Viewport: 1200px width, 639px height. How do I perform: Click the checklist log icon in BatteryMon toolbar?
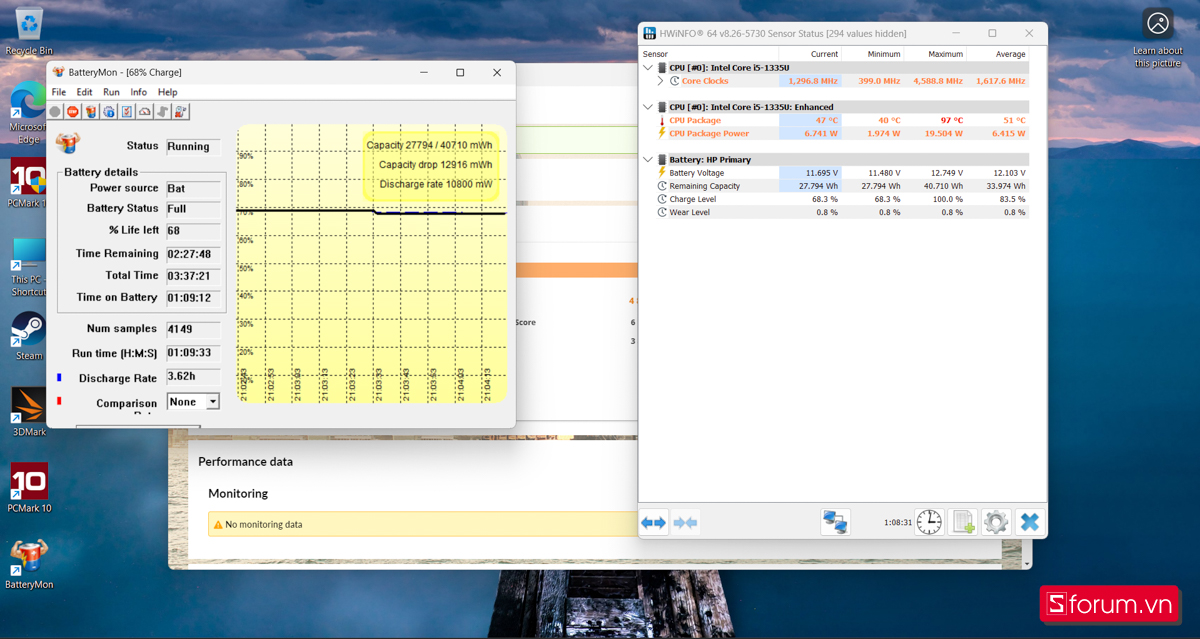[127, 112]
